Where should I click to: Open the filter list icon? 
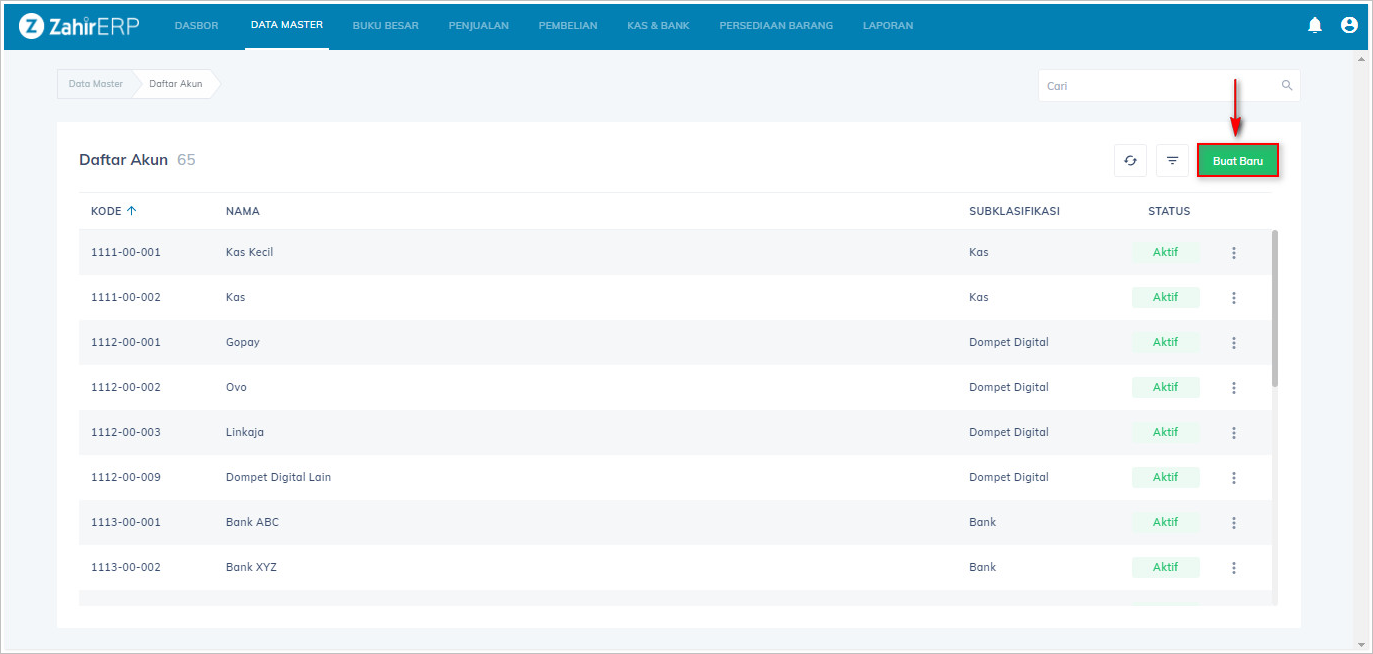coord(1172,160)
